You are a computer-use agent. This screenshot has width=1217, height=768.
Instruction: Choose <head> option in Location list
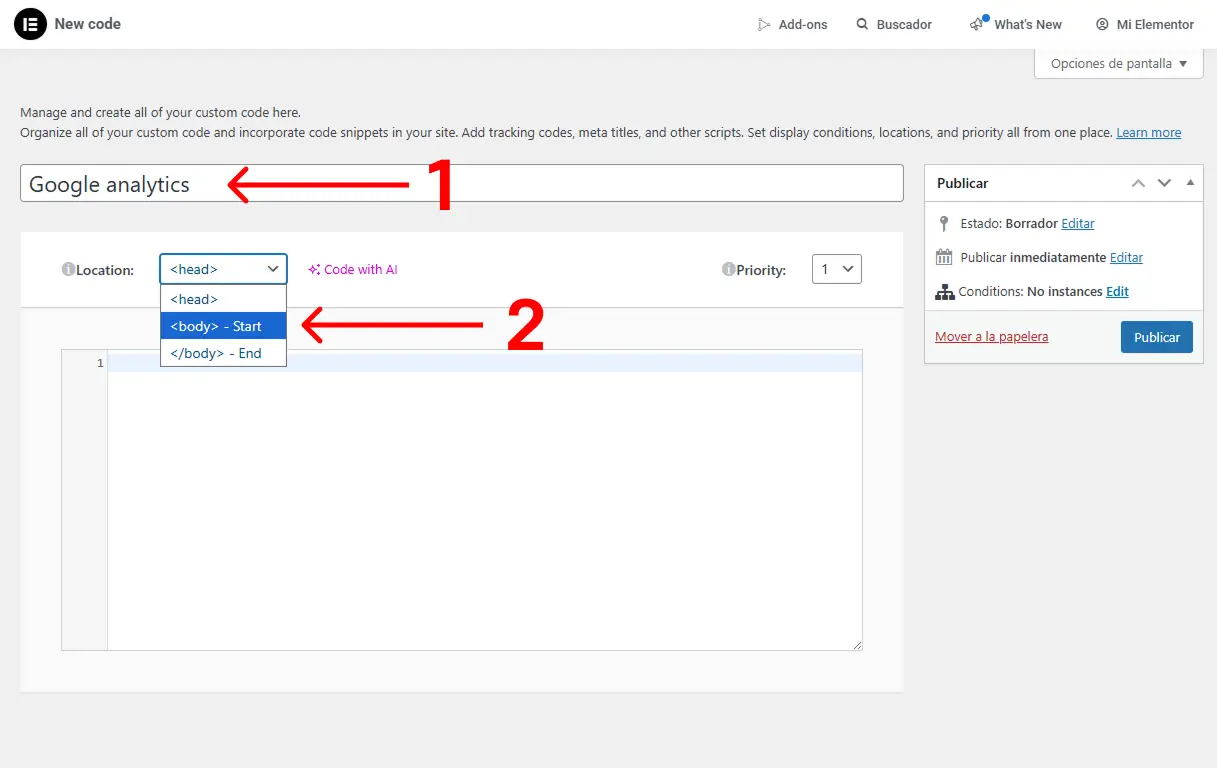click(223, 299)
